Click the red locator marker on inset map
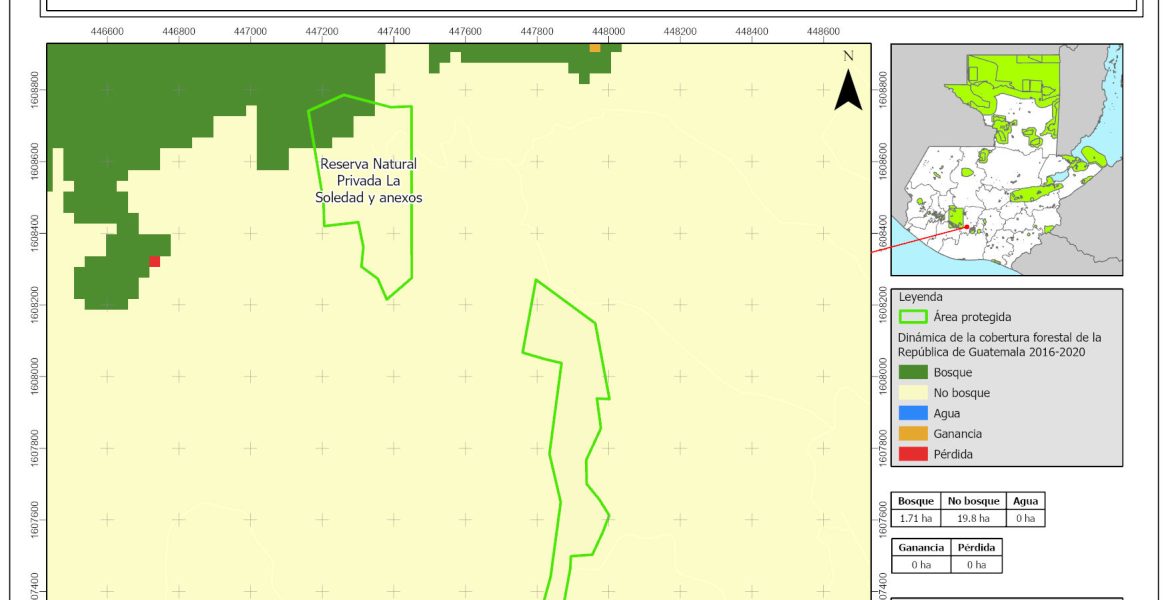Viewport: 1170px width, 600px height. coord(967,229)
